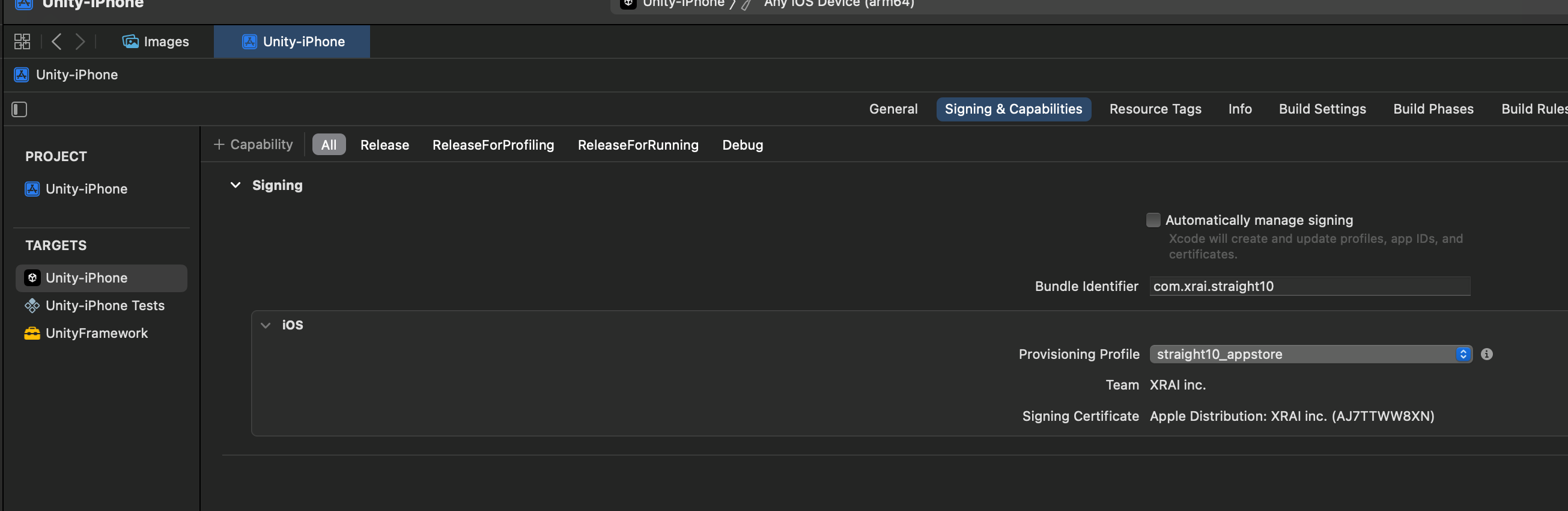Collapse the Signing section

[236, 185]
